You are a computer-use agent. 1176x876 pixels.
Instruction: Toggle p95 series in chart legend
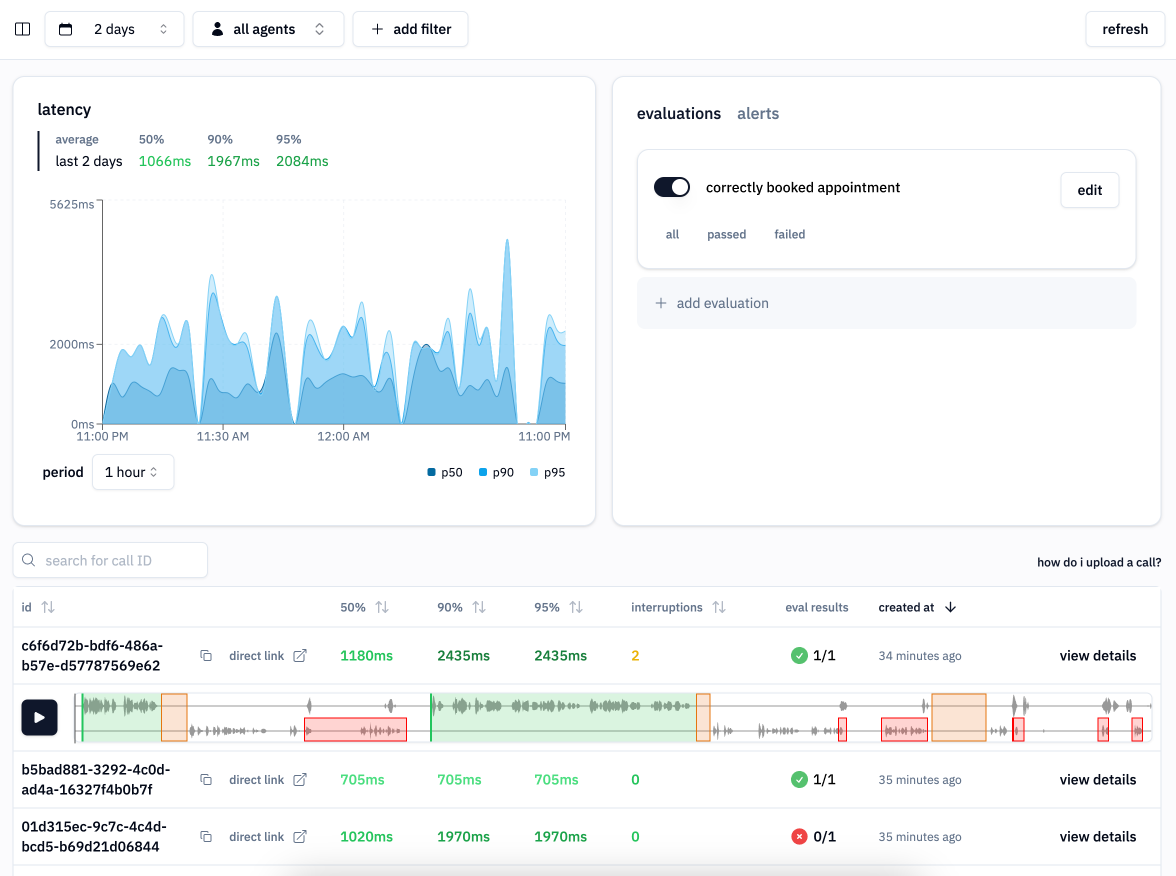click(x=547, y=472)
